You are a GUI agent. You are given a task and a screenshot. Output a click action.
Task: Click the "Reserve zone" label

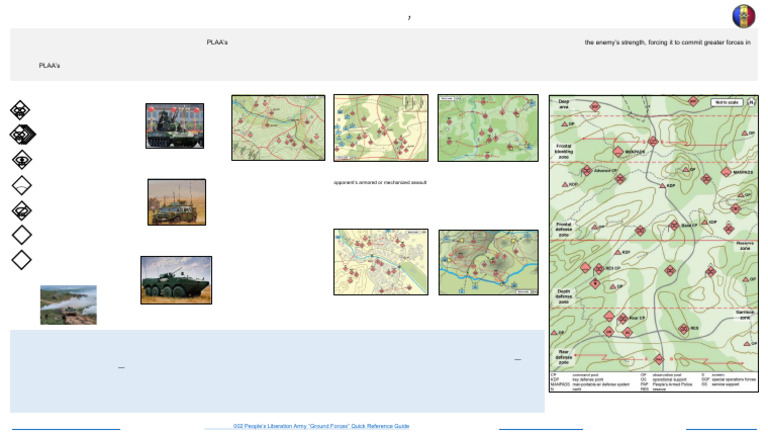[x=745, y=246]
